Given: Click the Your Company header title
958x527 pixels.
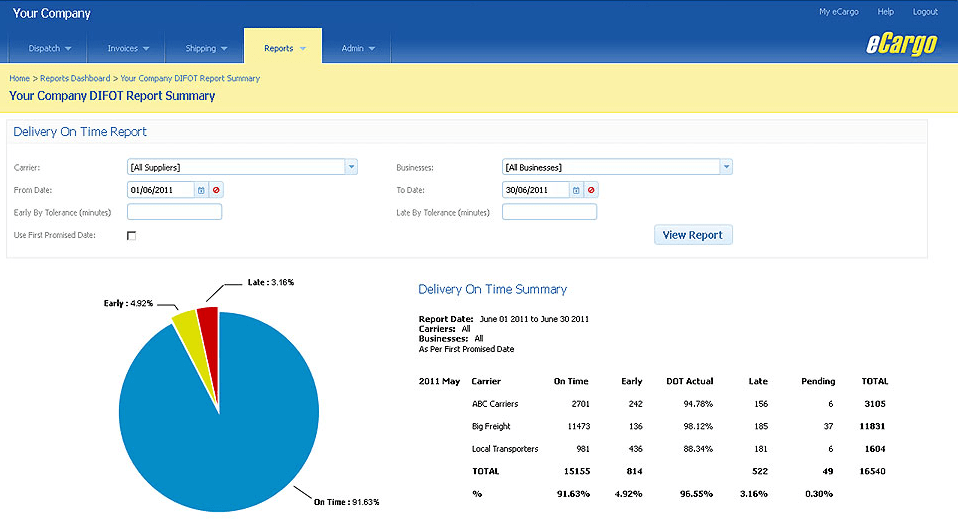Looking at the screenshot, I should pos(52,13).
